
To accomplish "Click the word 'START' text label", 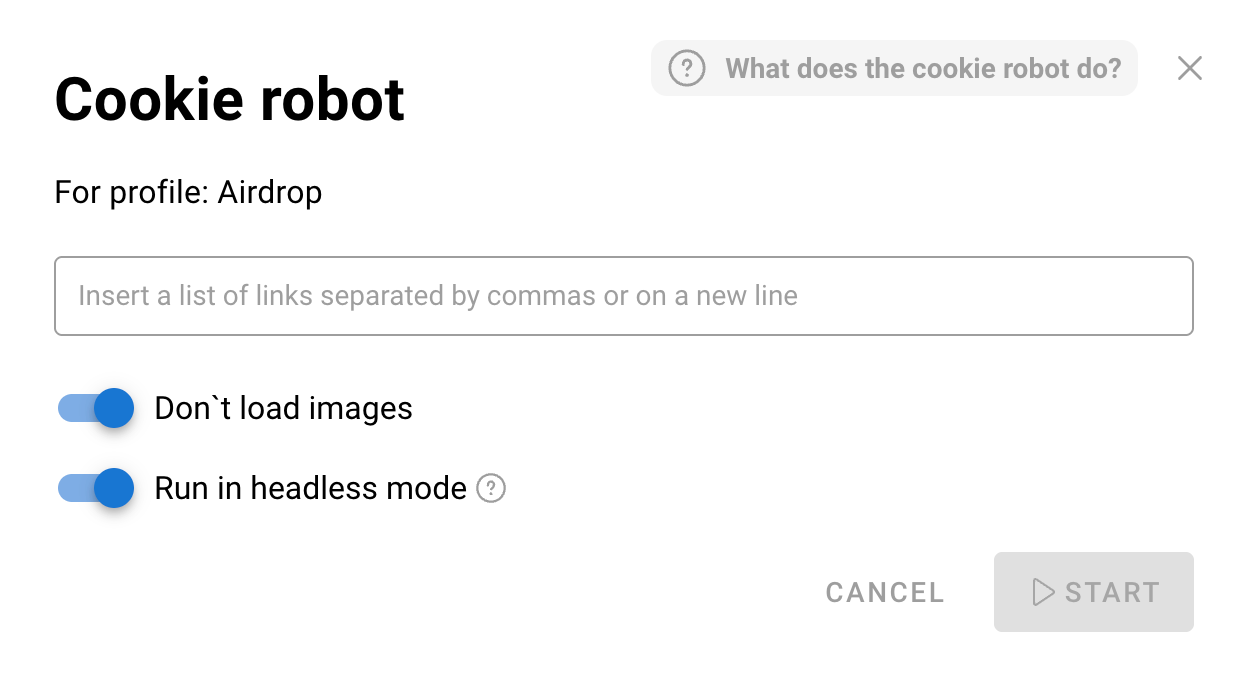I will 1112,592.
